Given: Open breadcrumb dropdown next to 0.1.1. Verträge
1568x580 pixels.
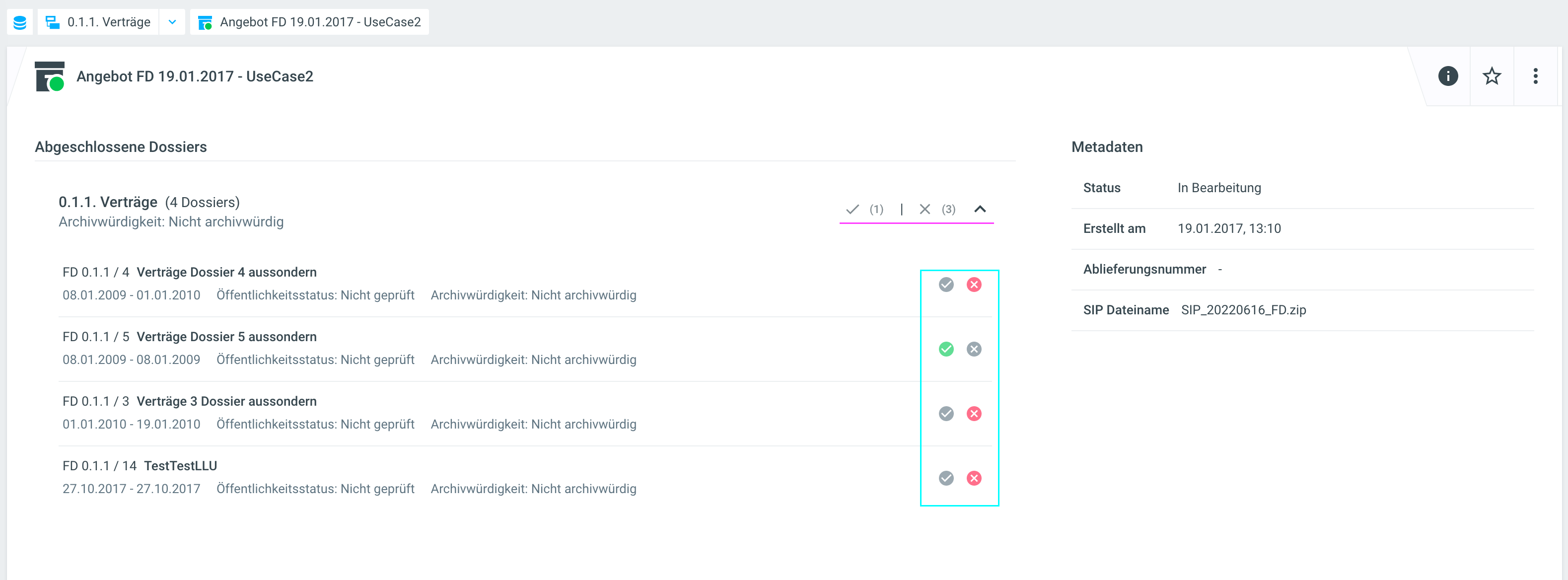Looking at the screenshot, I should pos(172,22).
